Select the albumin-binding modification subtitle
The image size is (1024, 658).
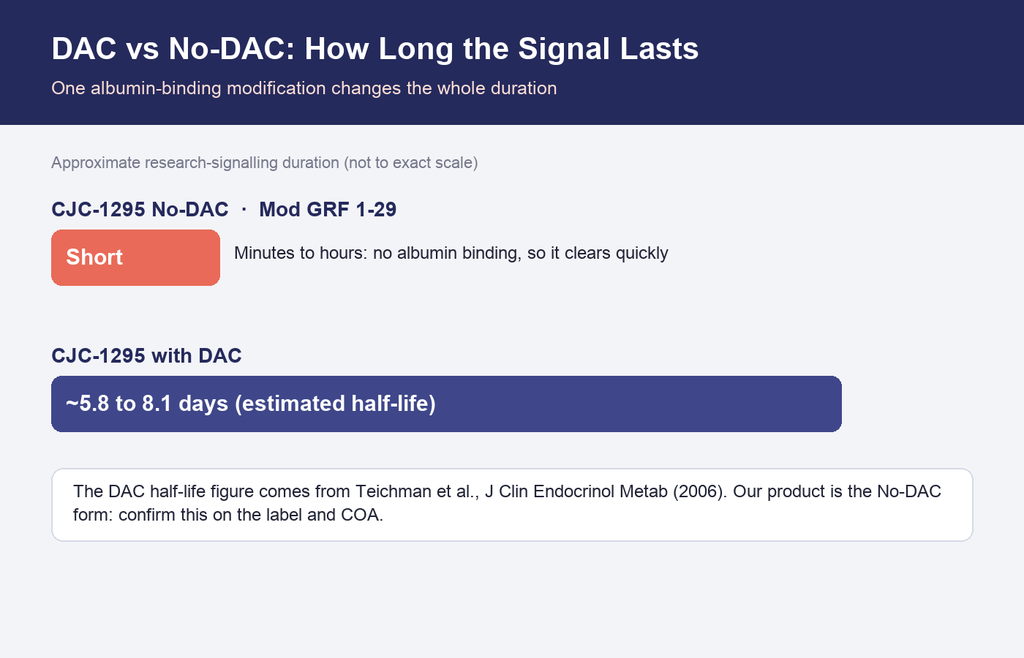click(x=304, y=88)
